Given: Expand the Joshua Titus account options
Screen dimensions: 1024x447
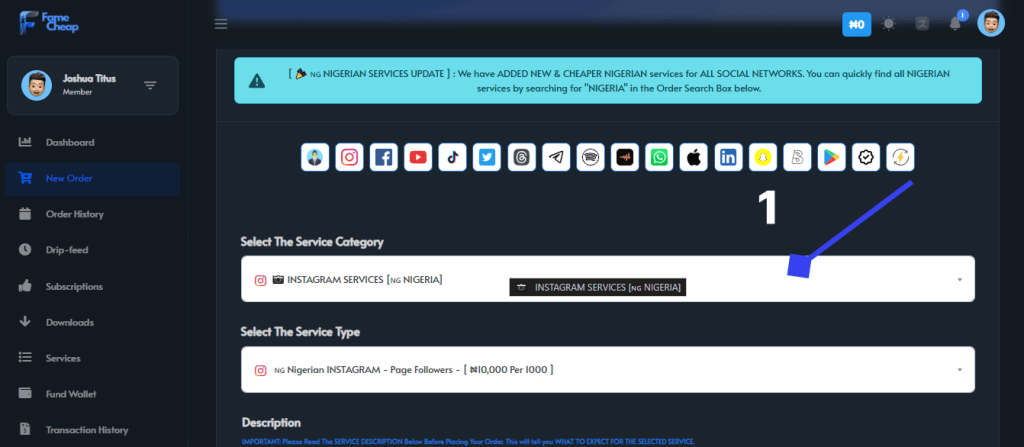Looking at the screenshot, I should pos(150,86).
